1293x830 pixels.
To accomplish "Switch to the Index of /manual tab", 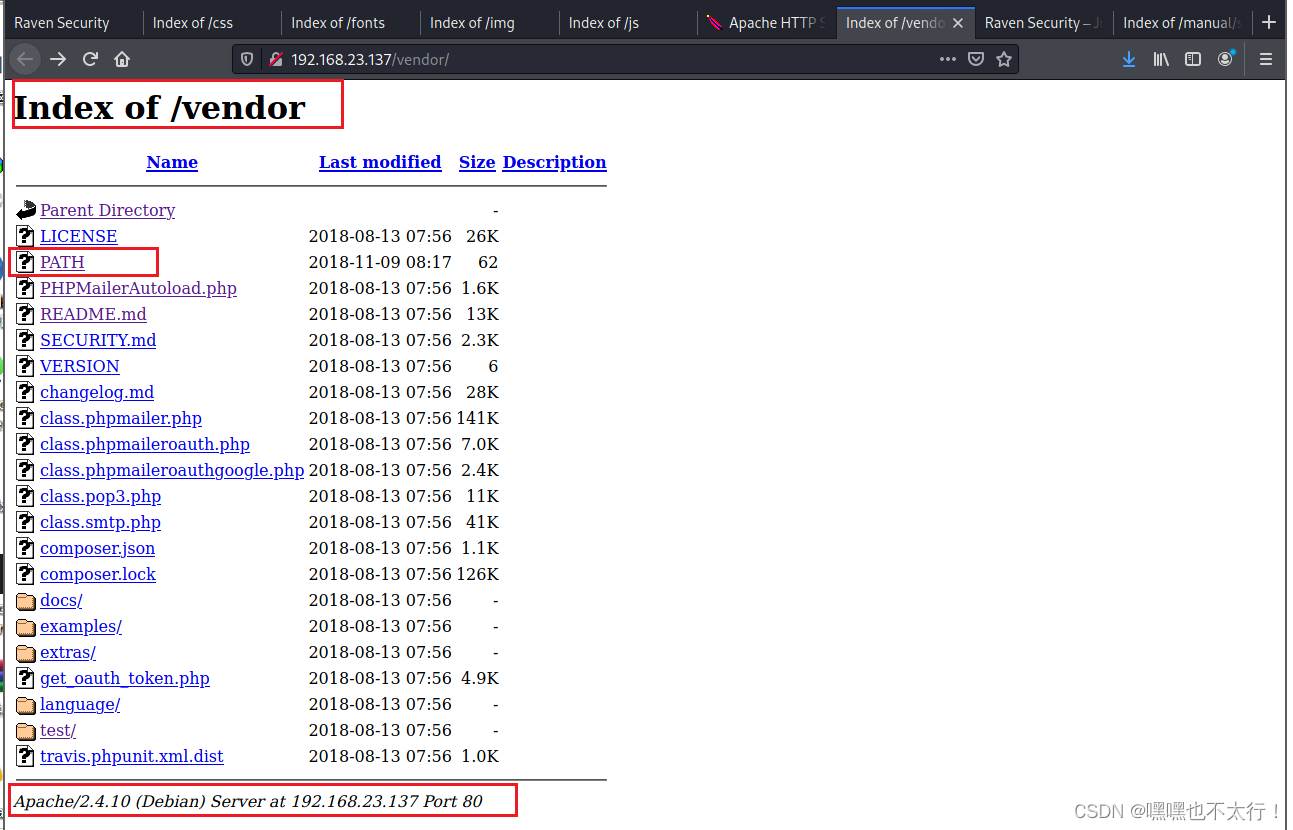I will click(x=1182, y=23).
